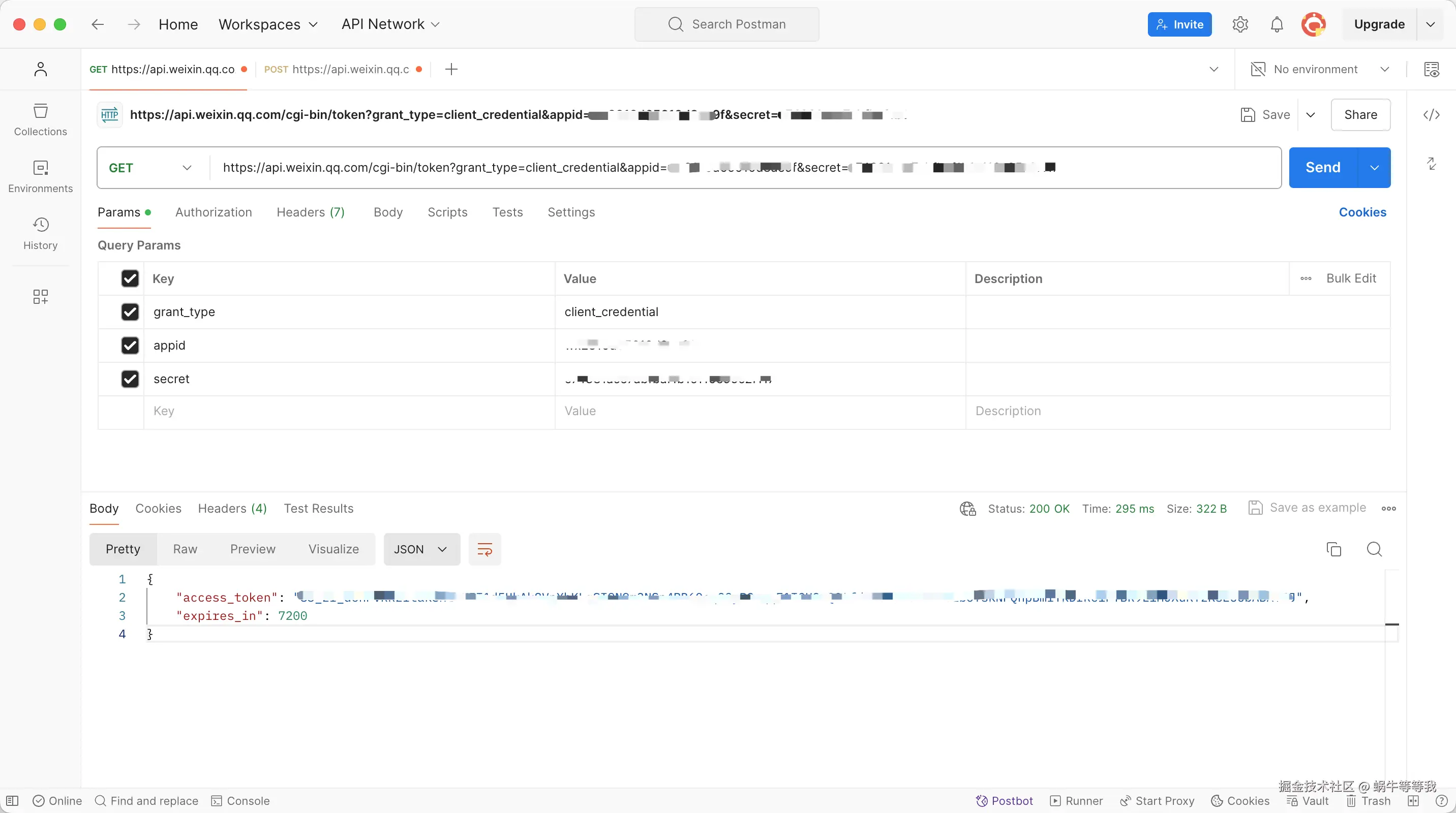Search the response with magnifier icon

pyautogui.click(x=1374, y=549)
